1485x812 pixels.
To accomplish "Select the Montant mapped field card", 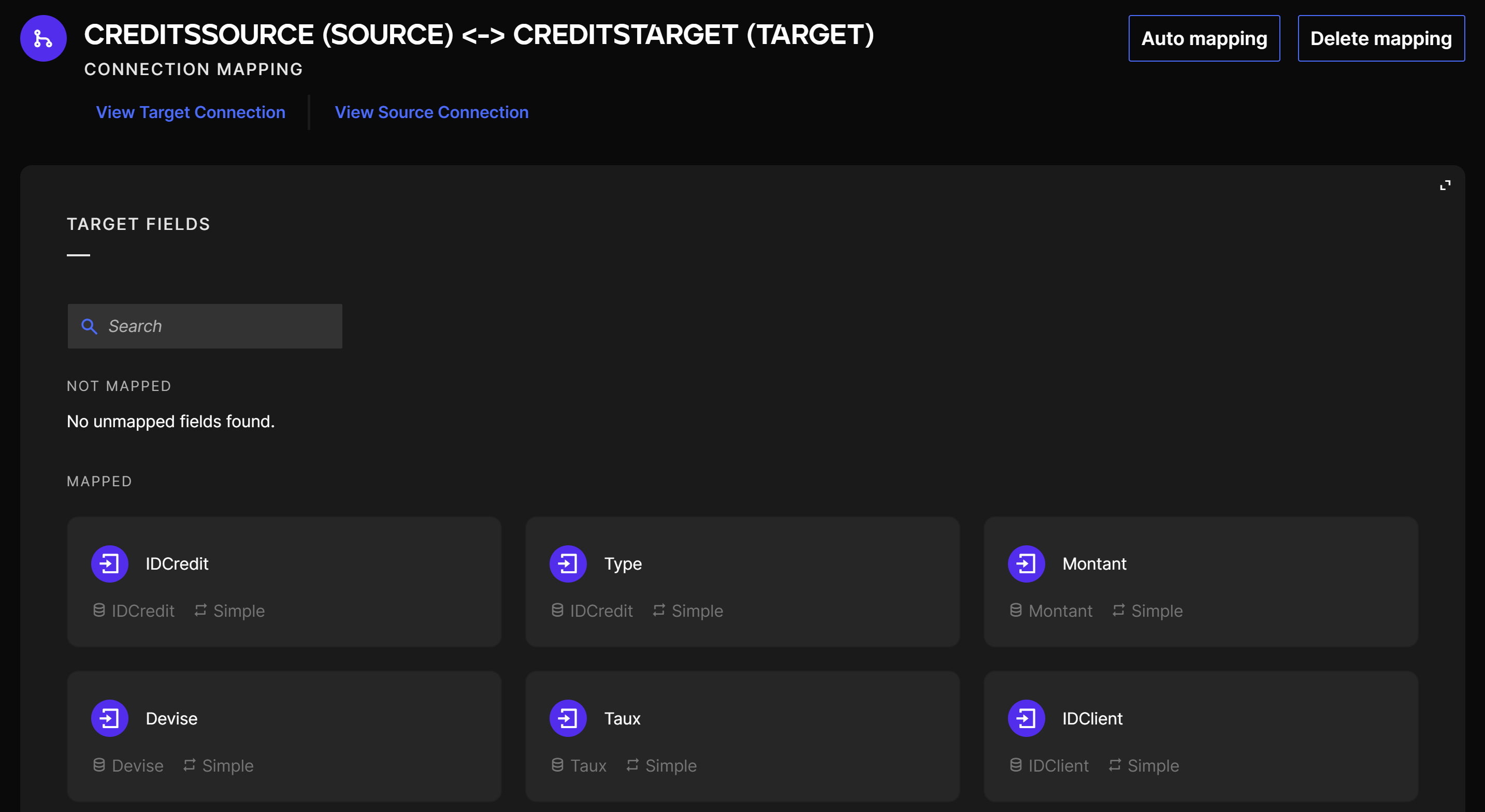I will (1200, 581).
